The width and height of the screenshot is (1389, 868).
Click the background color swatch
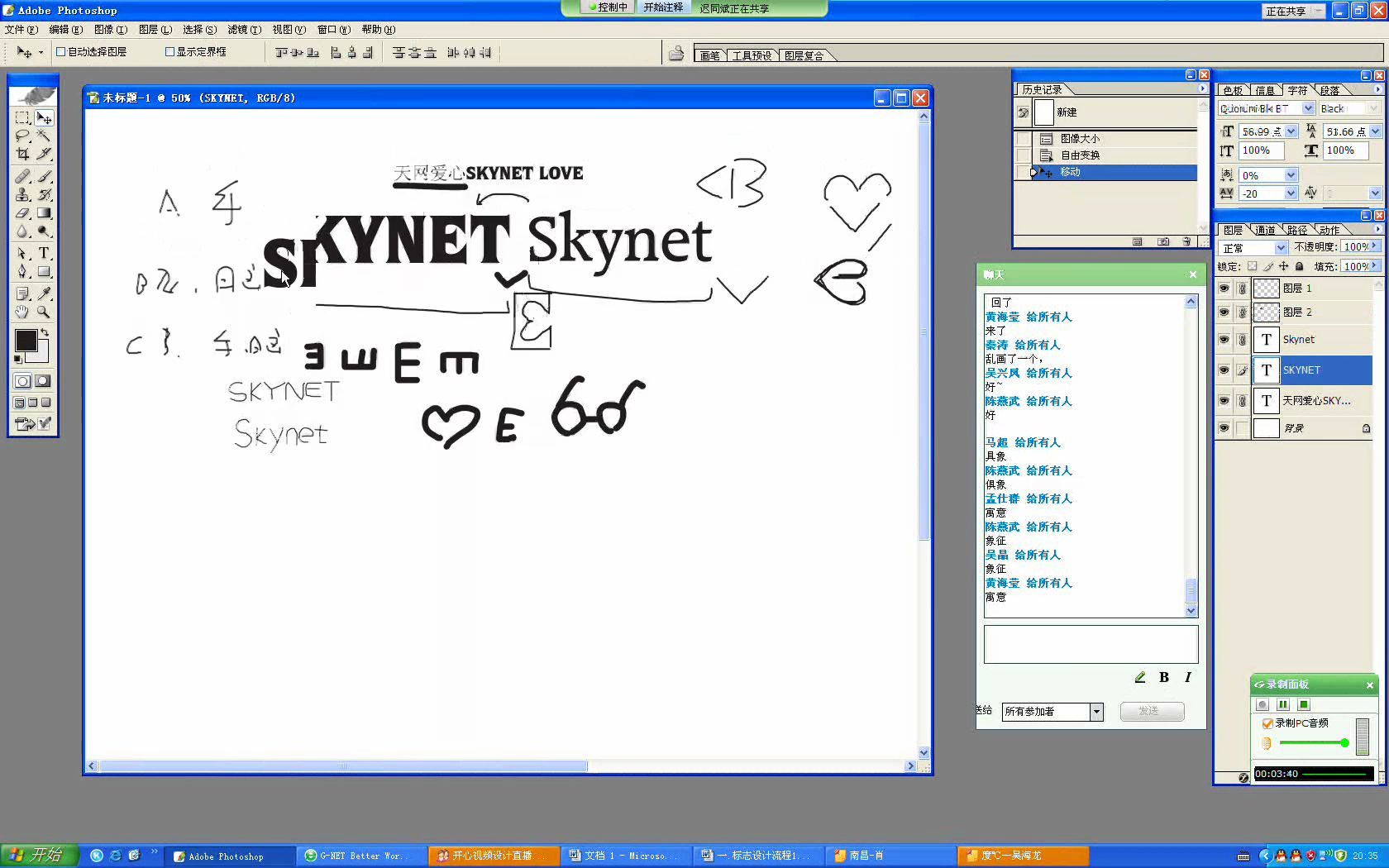41,355
